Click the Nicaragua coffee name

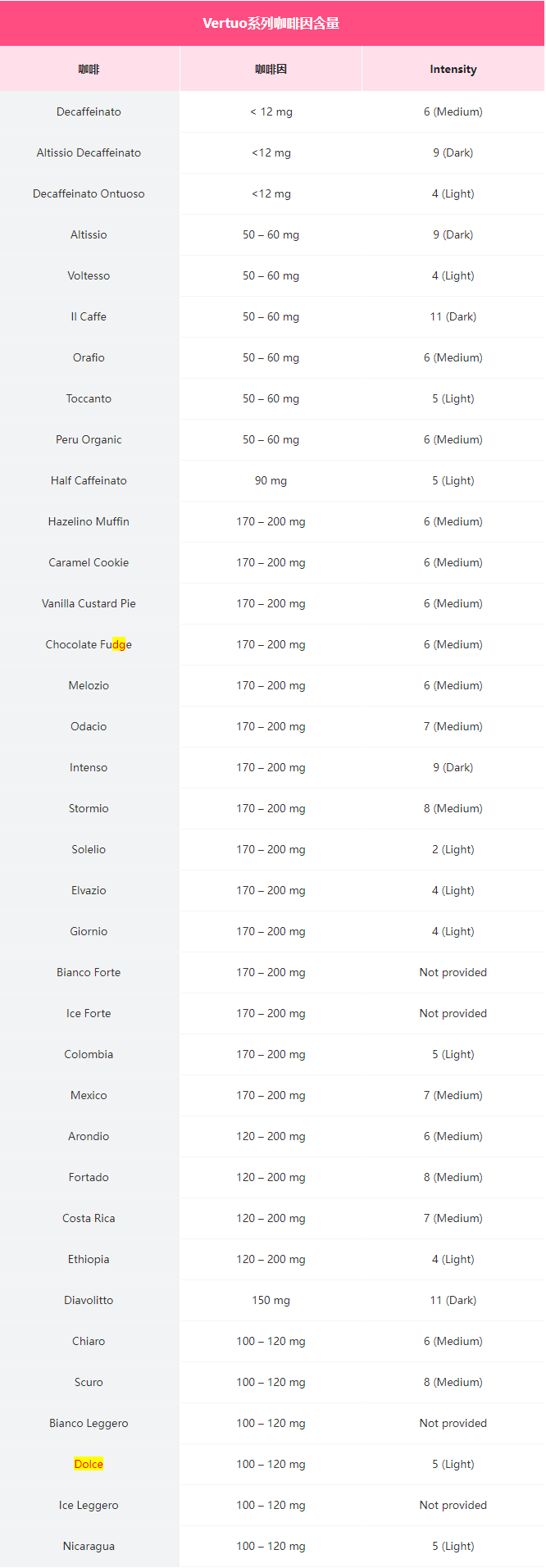pos(89,1546)
